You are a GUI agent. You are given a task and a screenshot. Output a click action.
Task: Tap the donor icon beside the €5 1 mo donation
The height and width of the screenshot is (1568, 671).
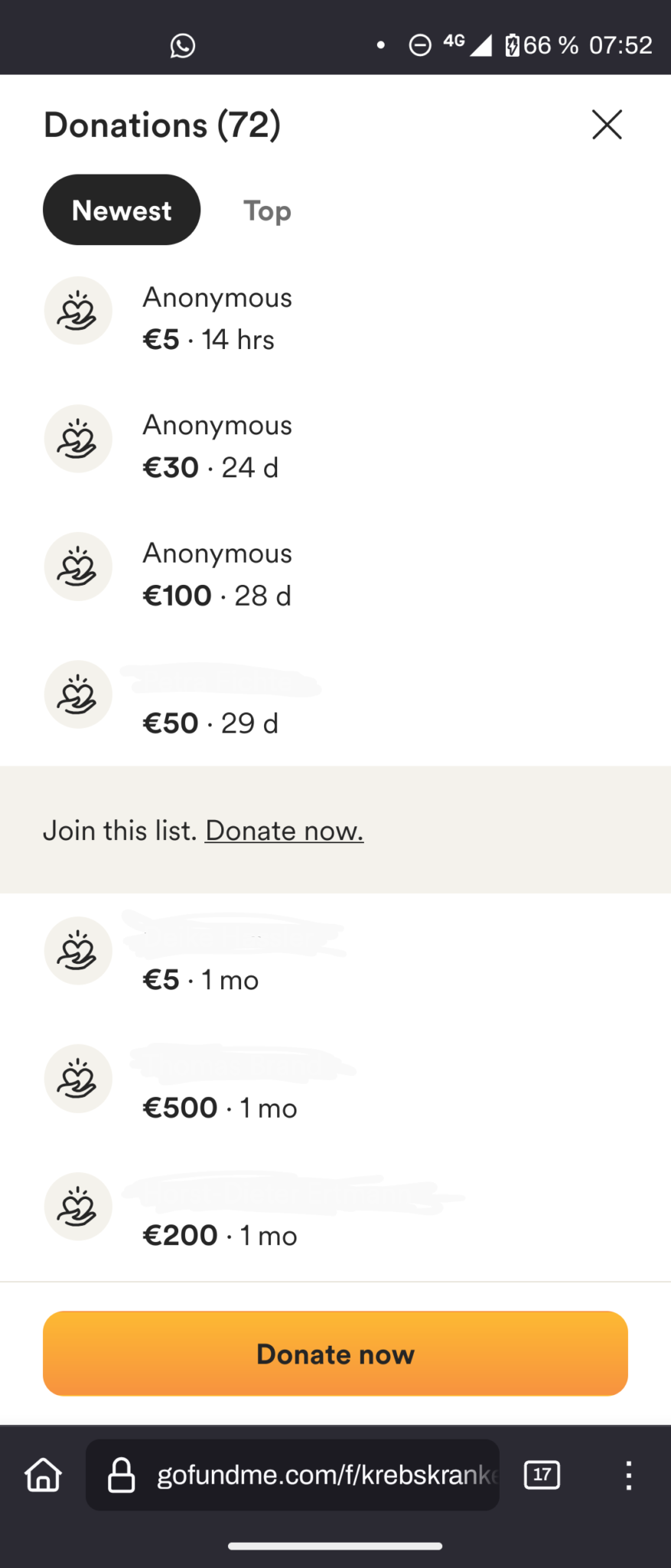pos(78,951)
